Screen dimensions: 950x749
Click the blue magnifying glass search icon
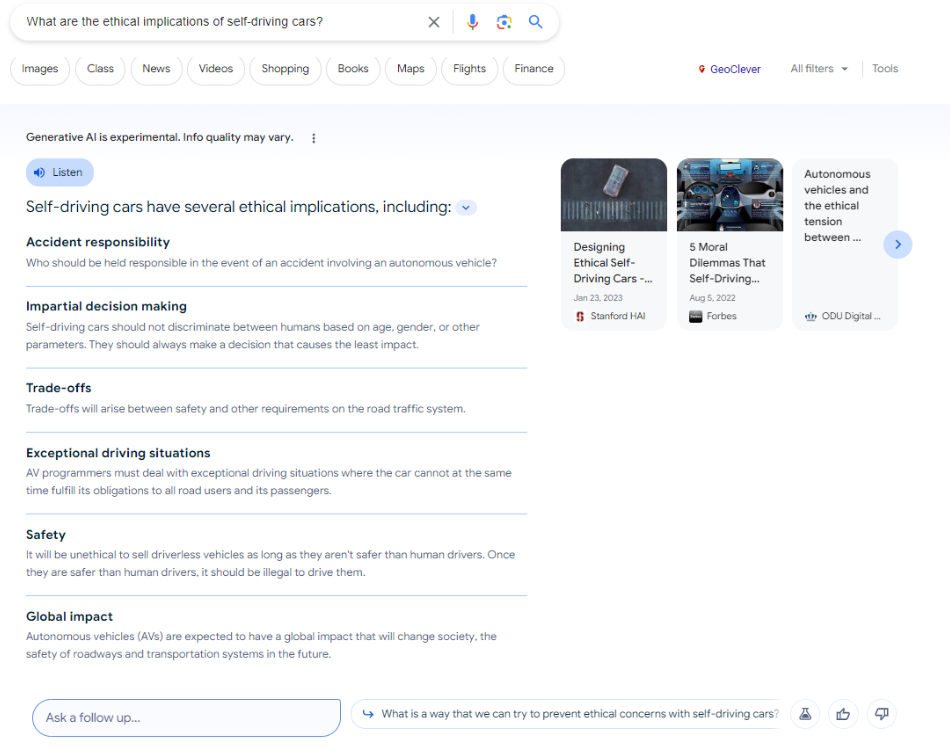pos(536,22)
